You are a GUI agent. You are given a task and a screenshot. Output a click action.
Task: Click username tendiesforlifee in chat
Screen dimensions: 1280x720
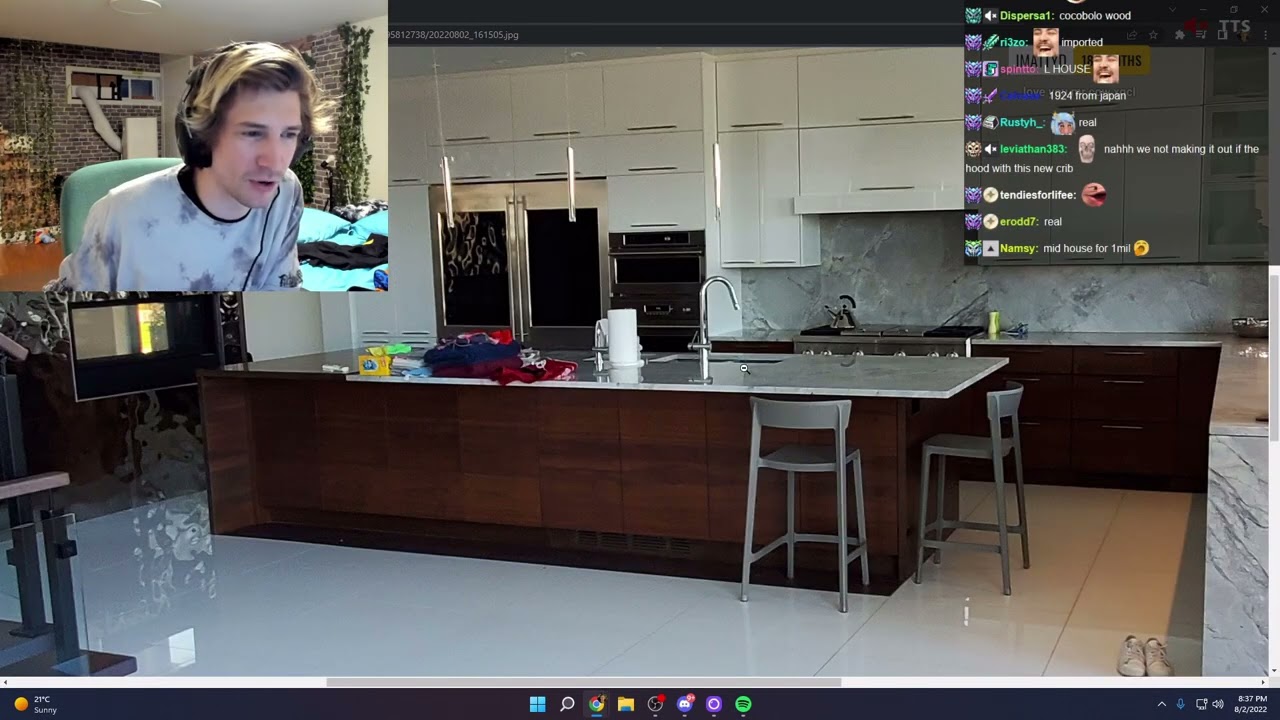(x=1038, y=195)
